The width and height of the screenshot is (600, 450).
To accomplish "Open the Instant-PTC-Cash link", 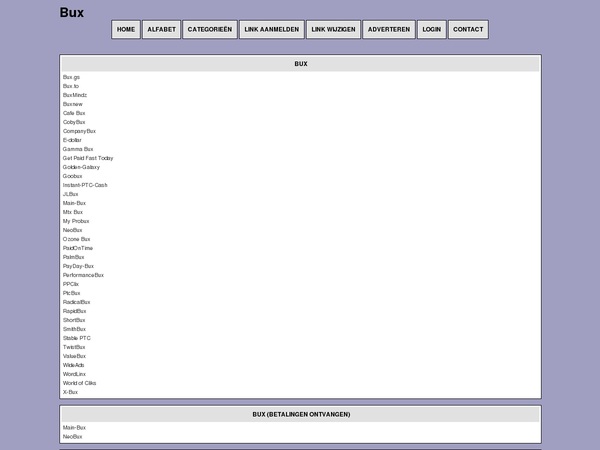I will coord(85,185).
